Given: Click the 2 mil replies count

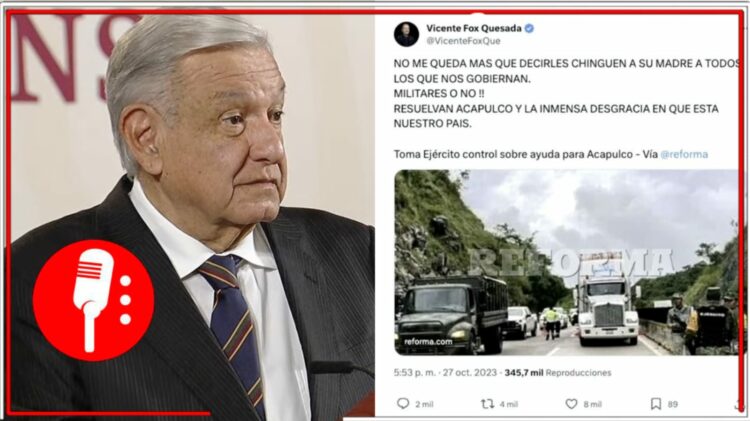Looking at the screenshot, I should 424,405.
